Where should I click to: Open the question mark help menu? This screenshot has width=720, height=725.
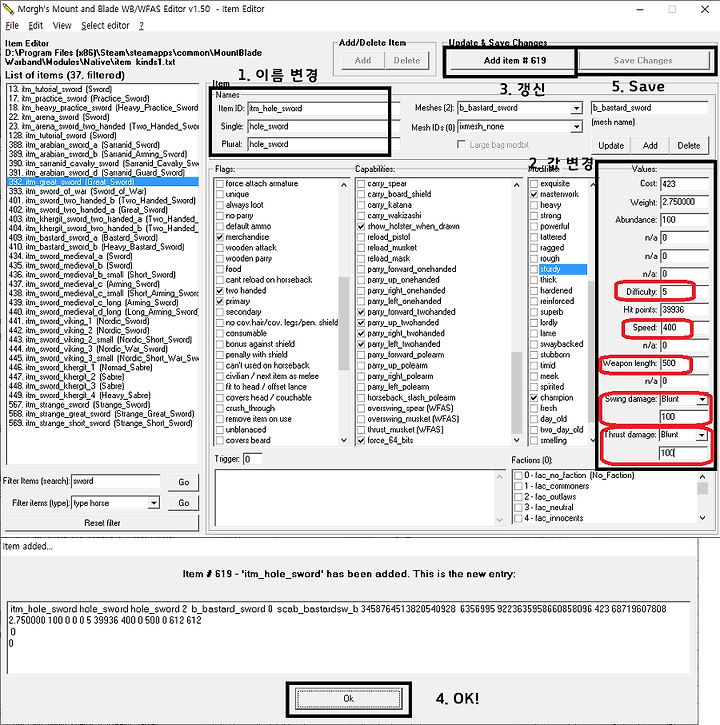tap(142, 26)
